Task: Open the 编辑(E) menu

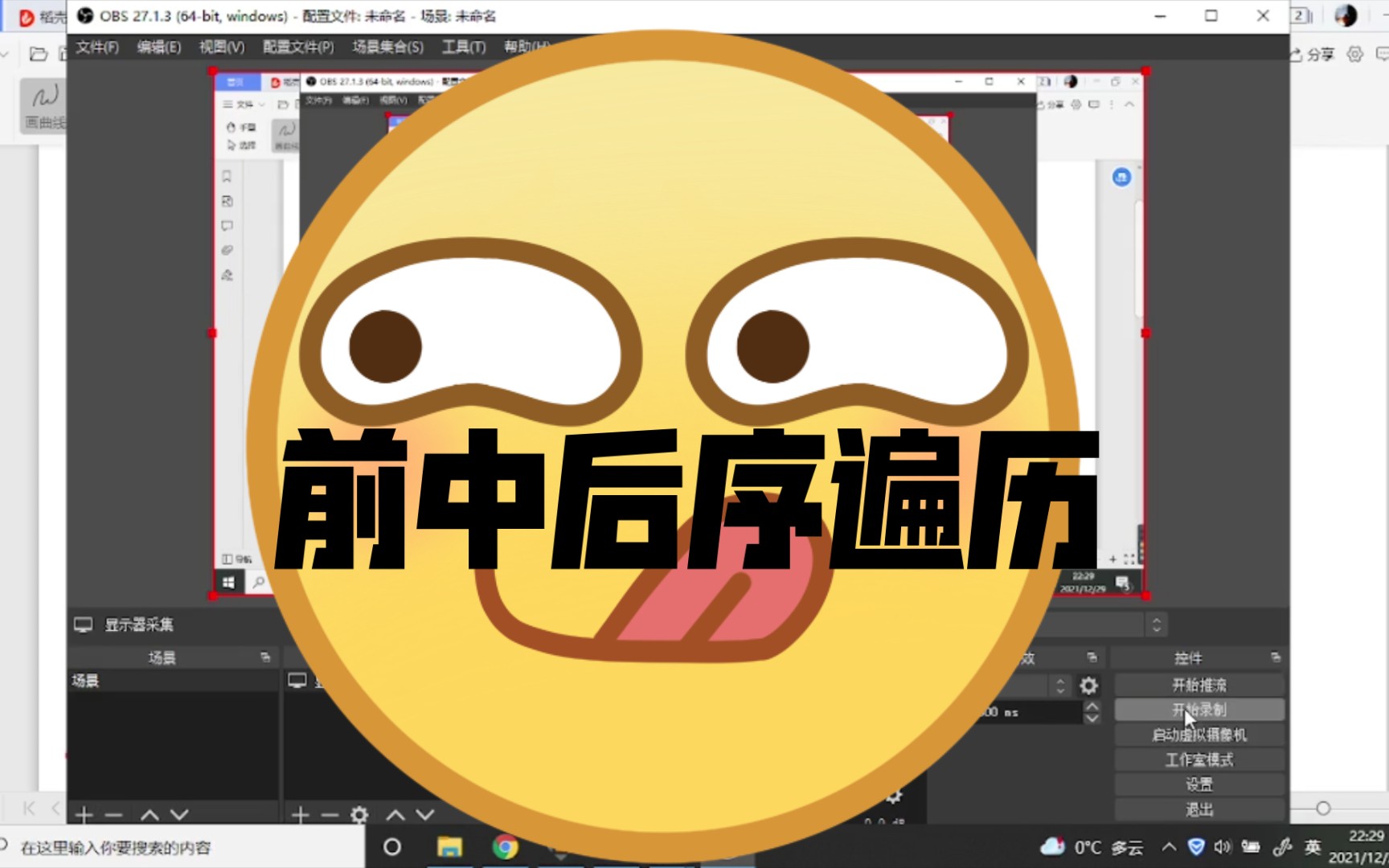Action: [x=159, y=47]
